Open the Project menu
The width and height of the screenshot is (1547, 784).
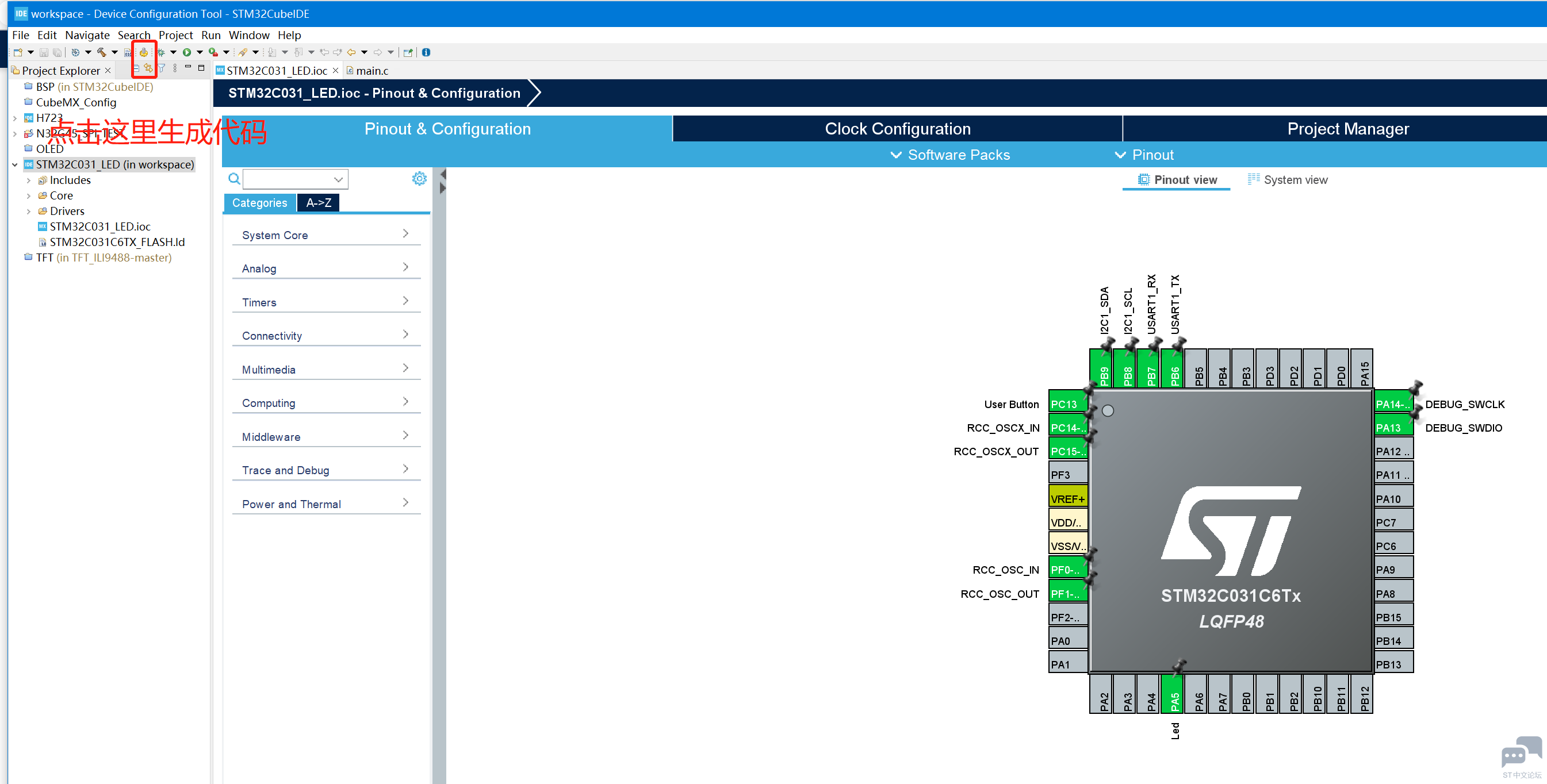tap(175, 35)
